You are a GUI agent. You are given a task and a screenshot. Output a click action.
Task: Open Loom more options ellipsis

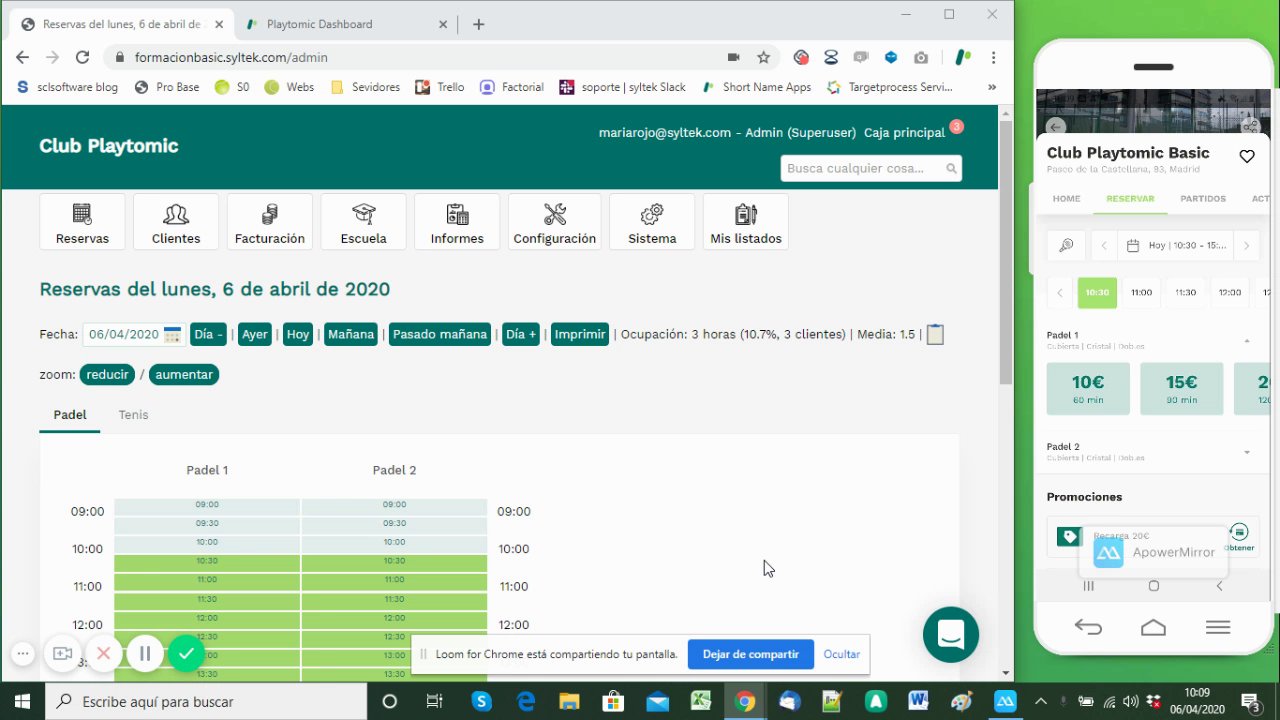click(x=23, y=654)
